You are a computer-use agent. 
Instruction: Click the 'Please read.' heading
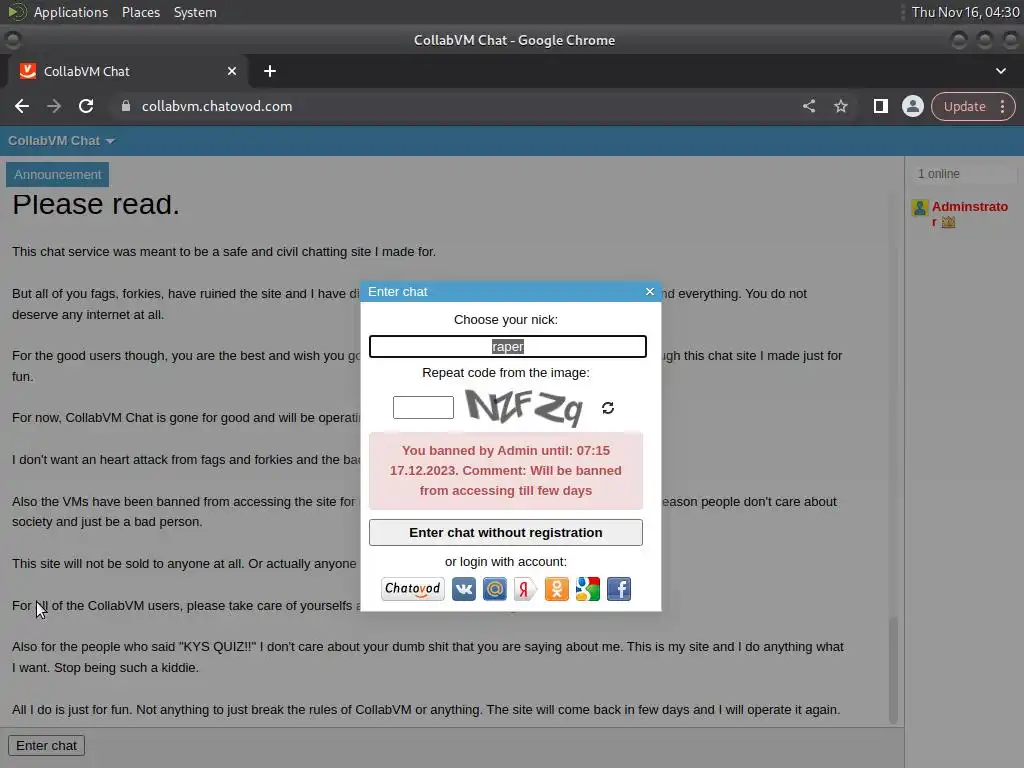click(96, 204)
